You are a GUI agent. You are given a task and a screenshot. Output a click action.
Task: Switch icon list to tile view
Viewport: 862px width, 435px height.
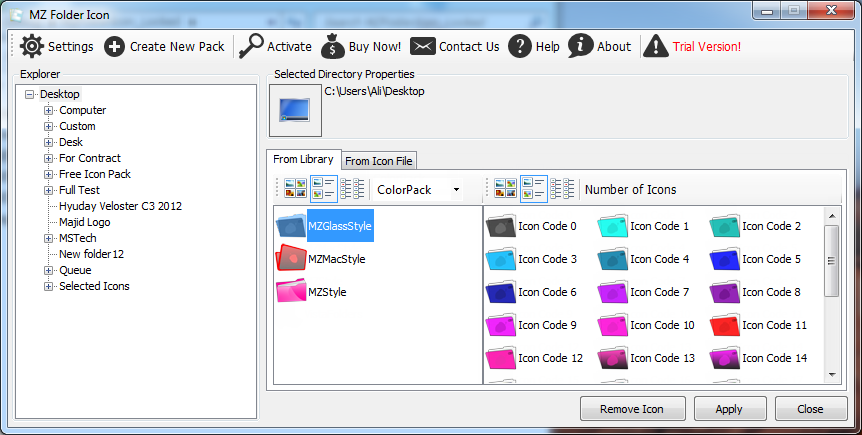[534, 189]
